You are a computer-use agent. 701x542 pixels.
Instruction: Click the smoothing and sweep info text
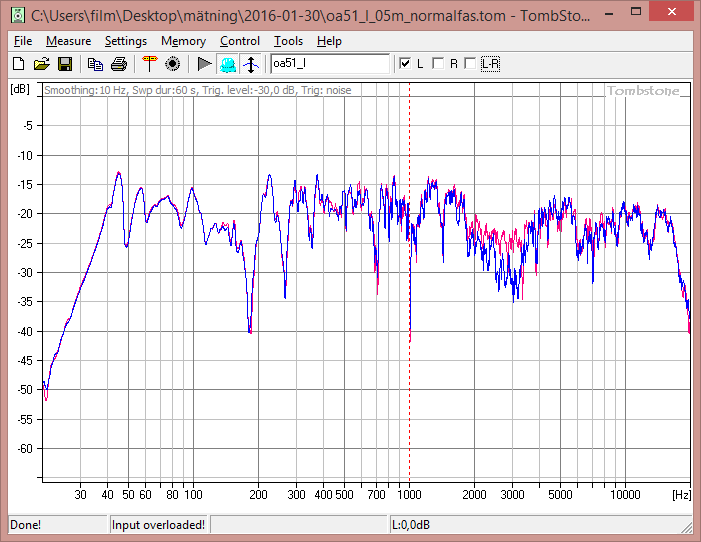(198, 90)
